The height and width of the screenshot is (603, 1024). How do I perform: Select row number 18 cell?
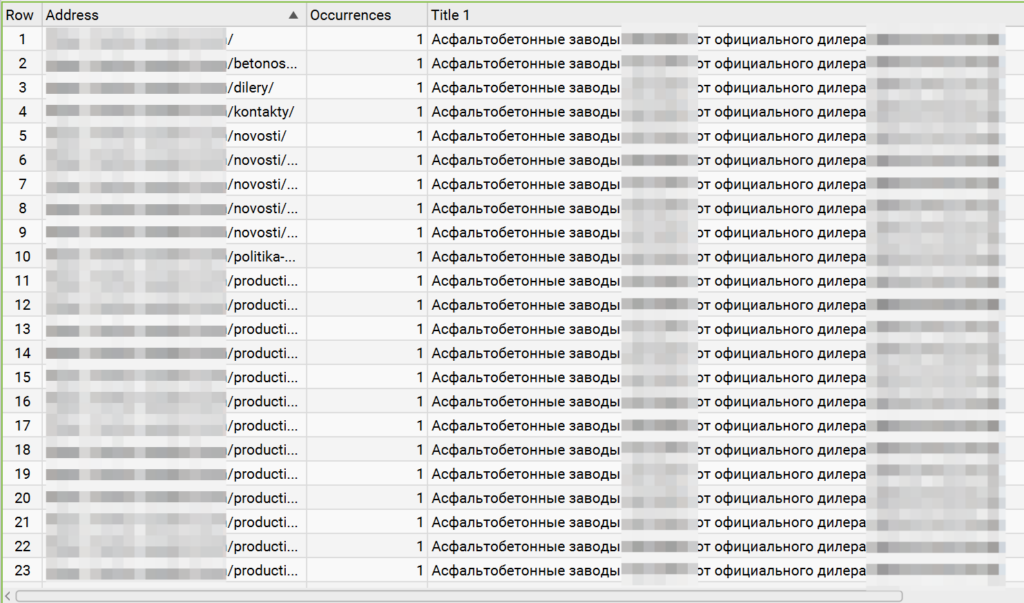point(22,450)
